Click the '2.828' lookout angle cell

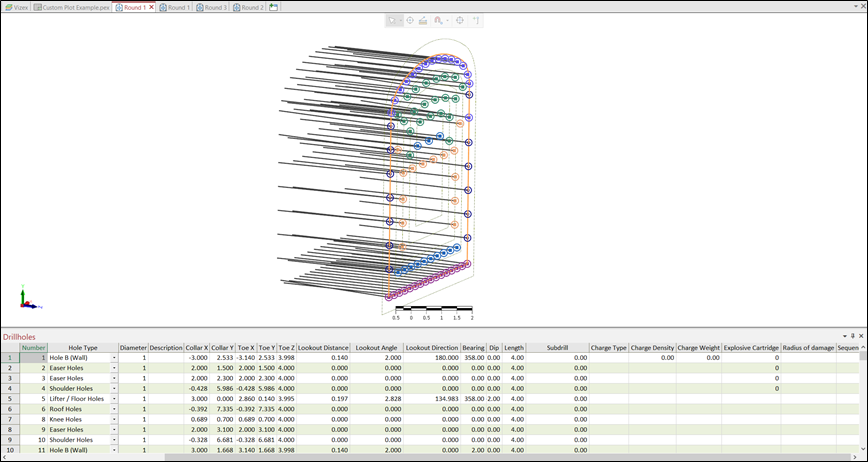point(376,398)
